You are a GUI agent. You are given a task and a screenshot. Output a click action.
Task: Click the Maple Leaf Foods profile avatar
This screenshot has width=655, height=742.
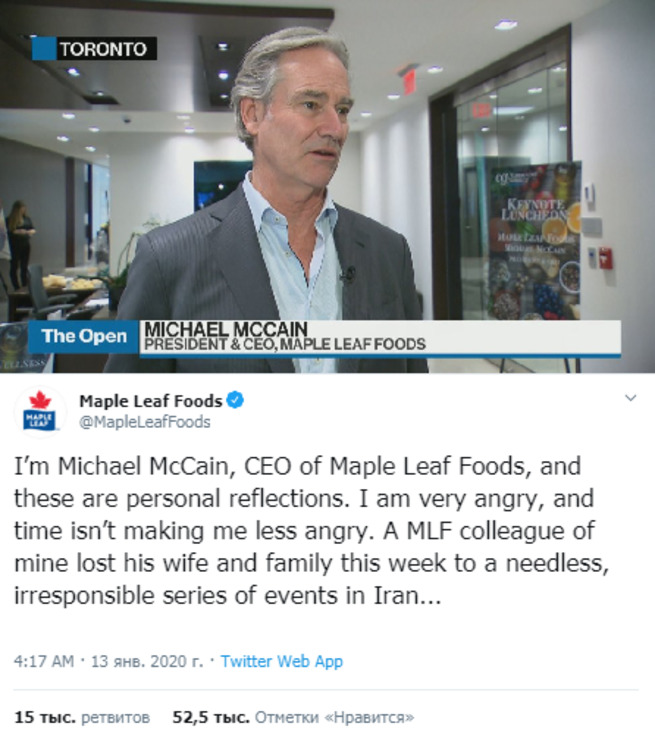click(40, 412)
